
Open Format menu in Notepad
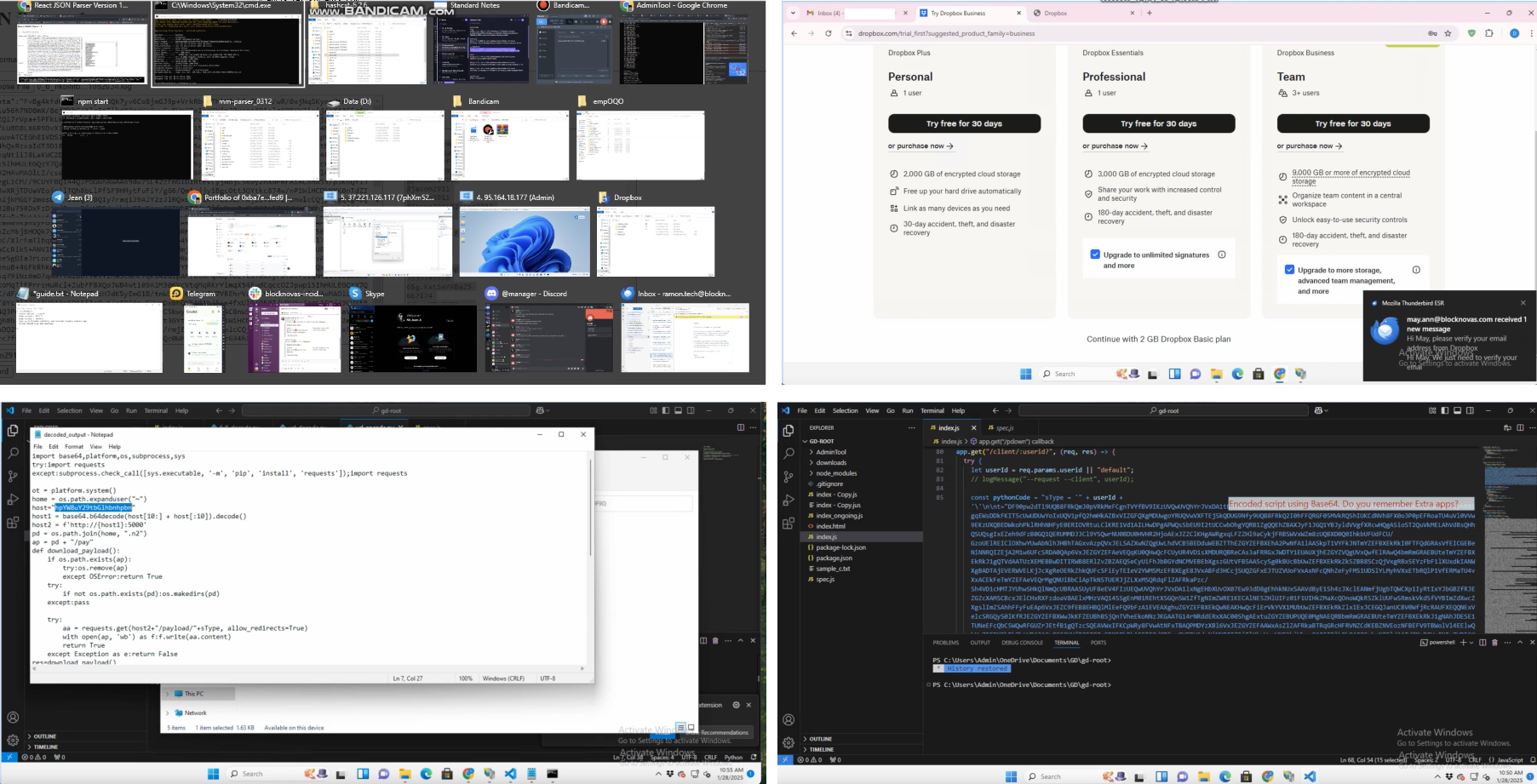click(74, 446)
